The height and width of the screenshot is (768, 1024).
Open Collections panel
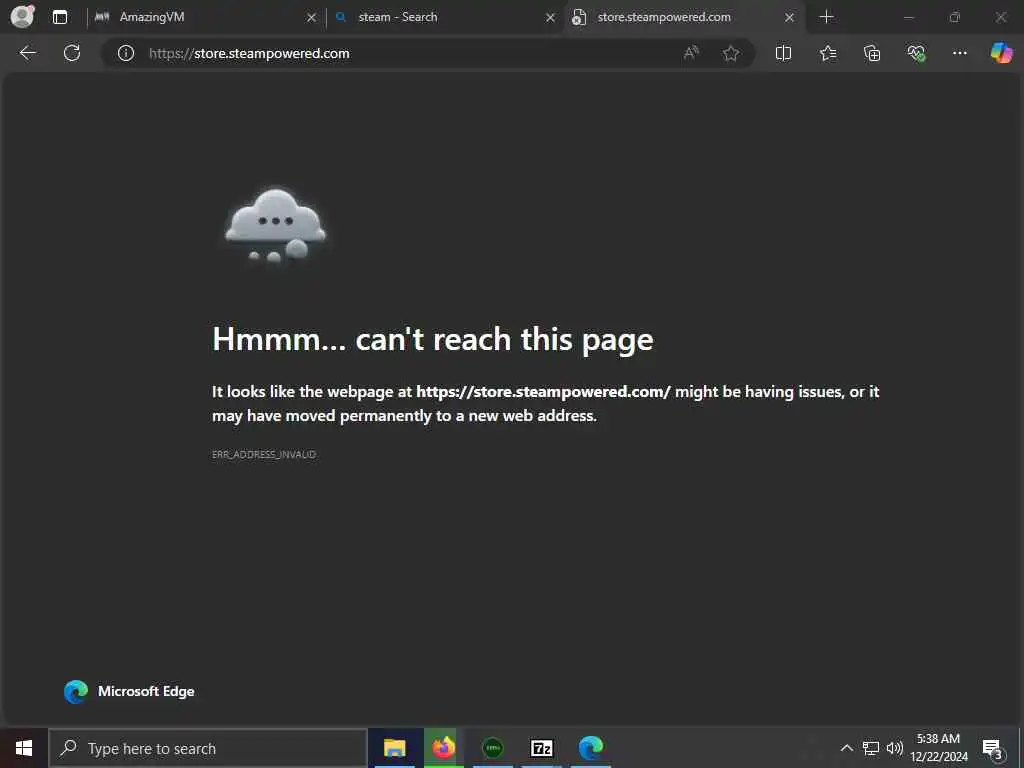point(872,53)
